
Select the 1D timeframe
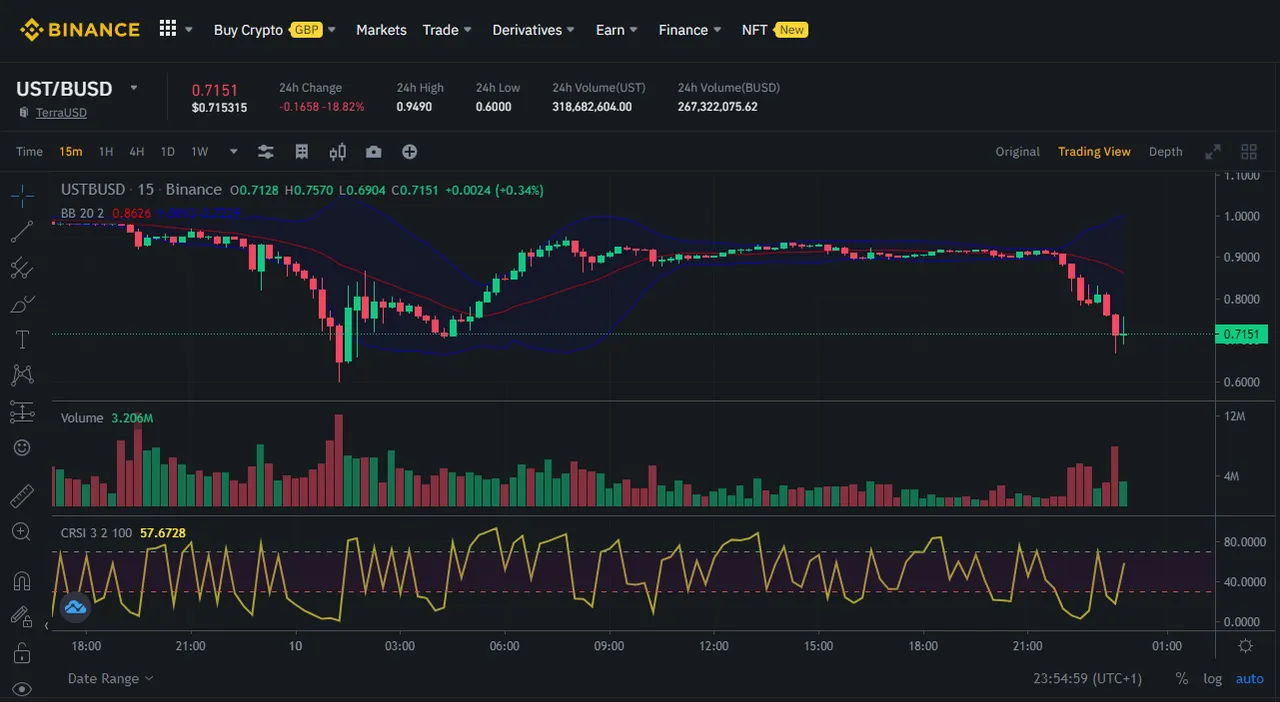tap(168, 152)
